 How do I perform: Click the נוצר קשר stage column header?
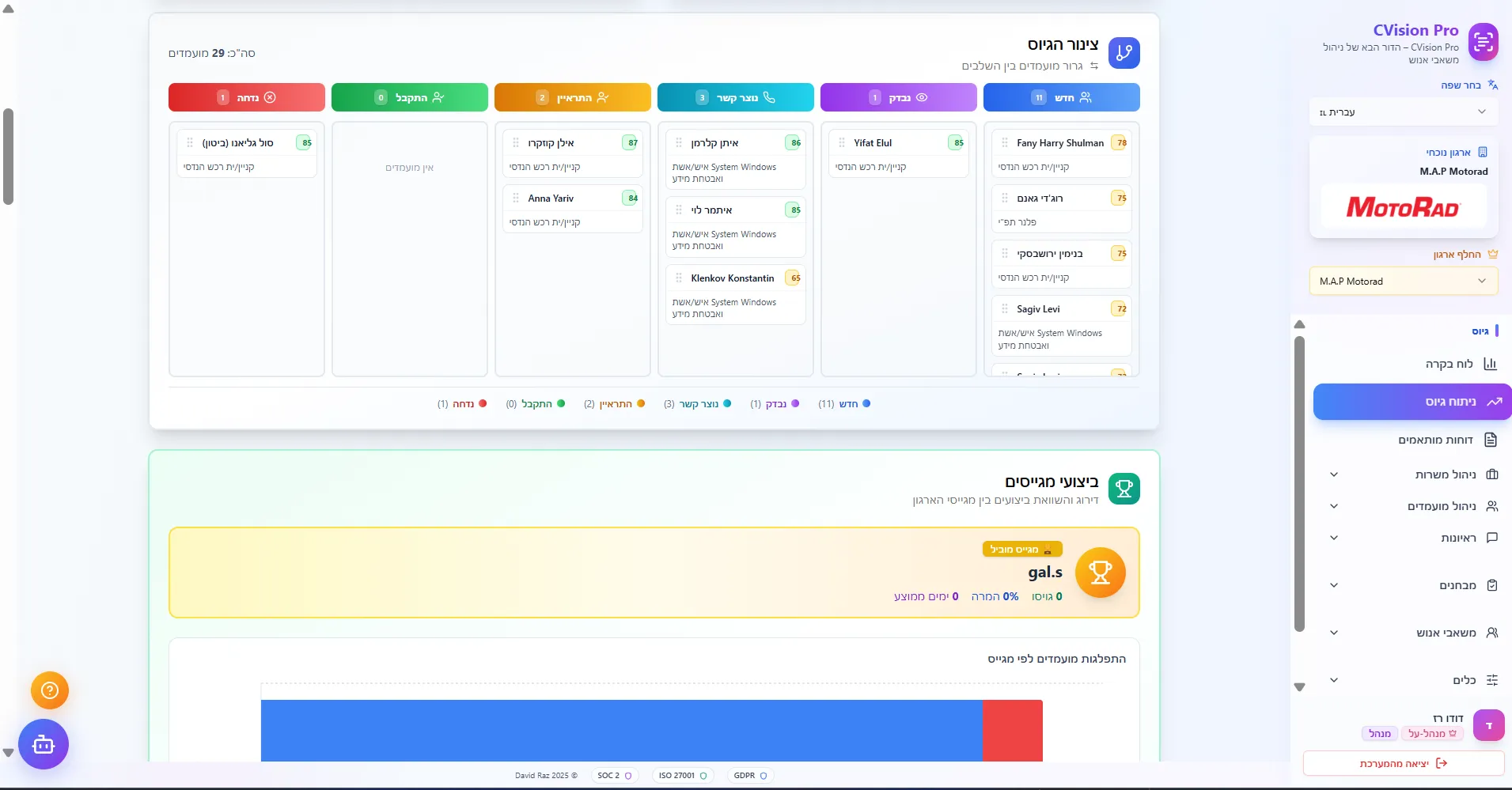point(736,97)
